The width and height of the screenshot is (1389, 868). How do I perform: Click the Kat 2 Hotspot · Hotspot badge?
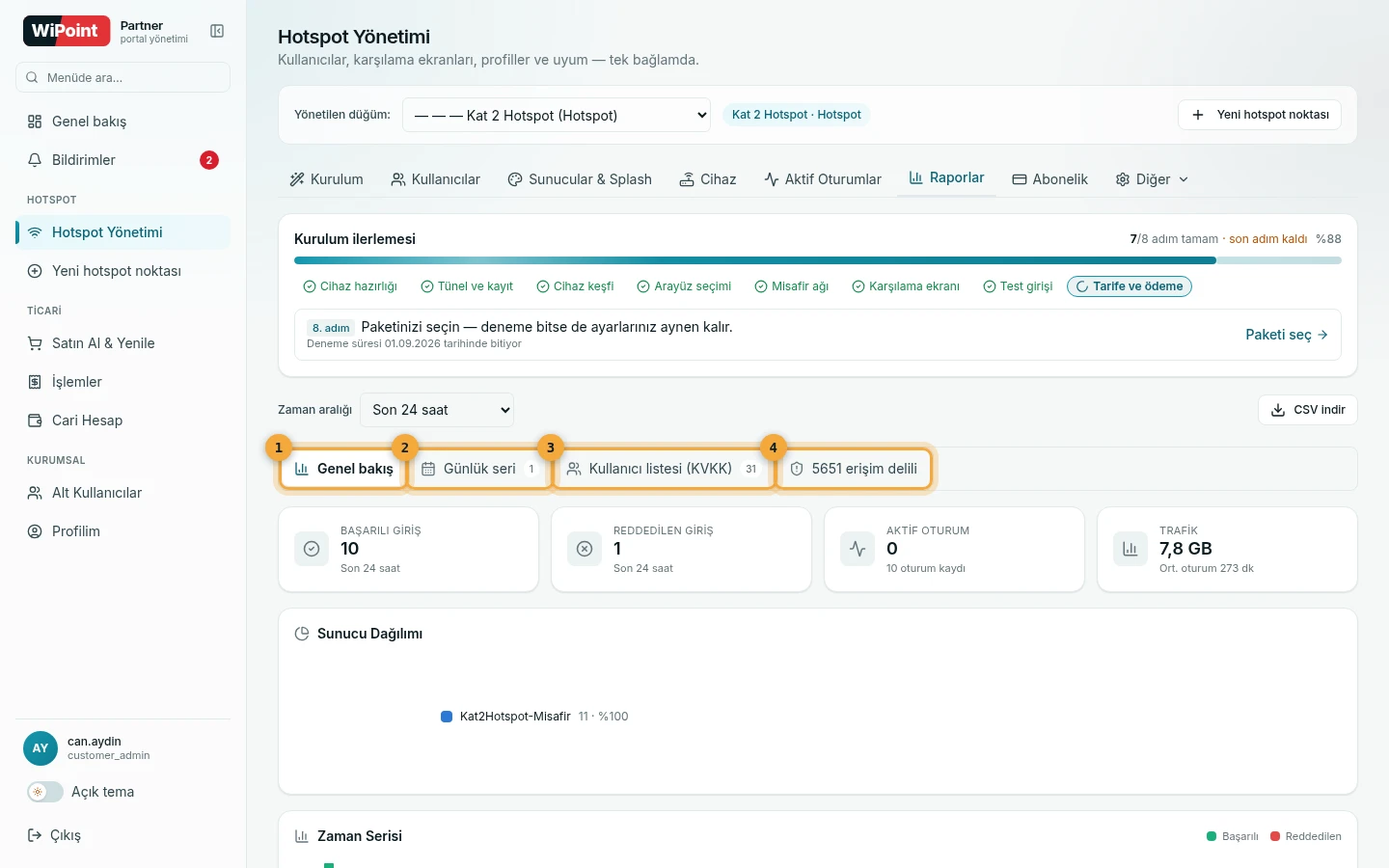(x=797, y=115)
